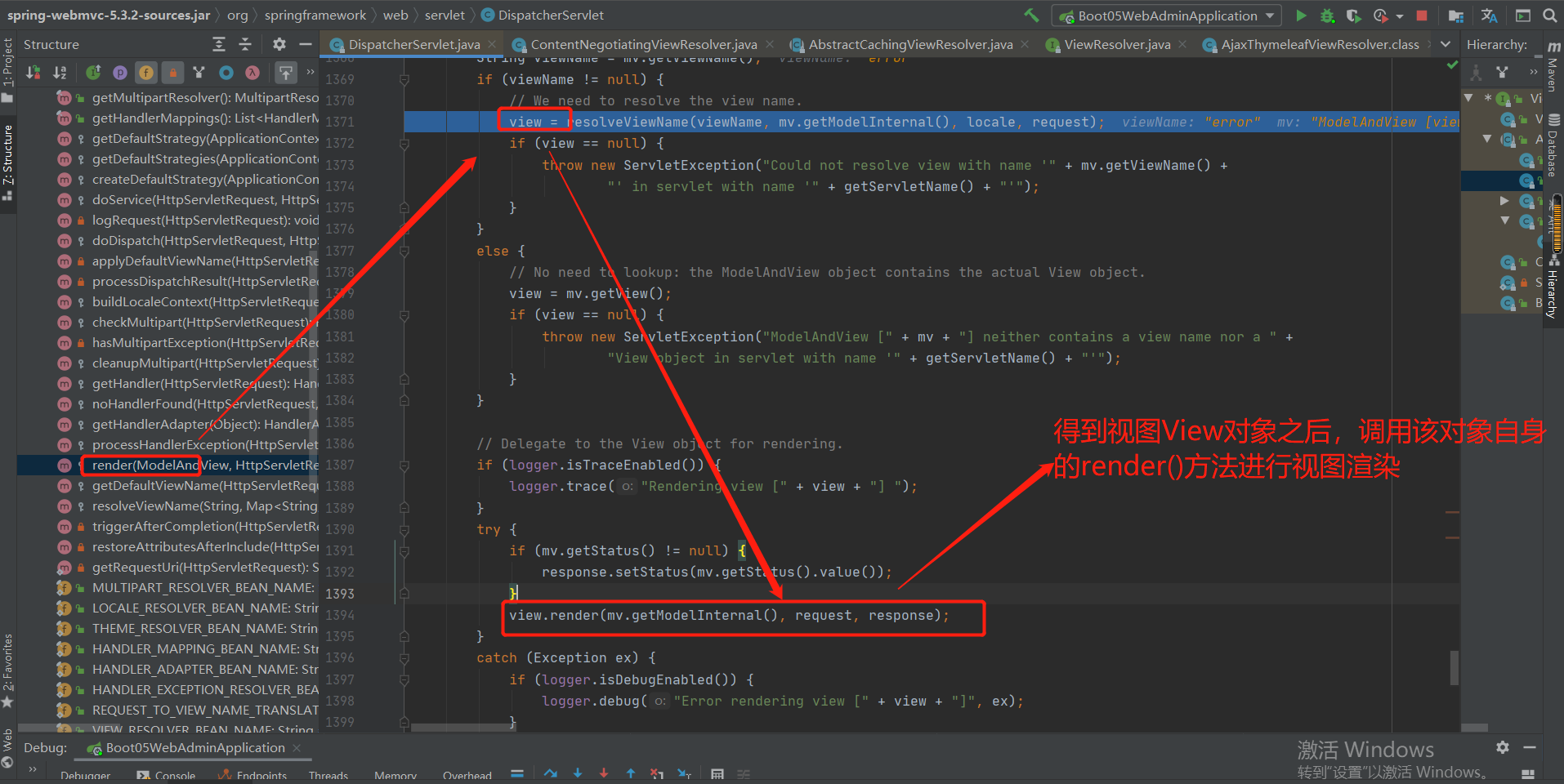Switch to the AjaxThymeleafViewResolver.class tab

pyautogui.click(x=1319, y=44)
